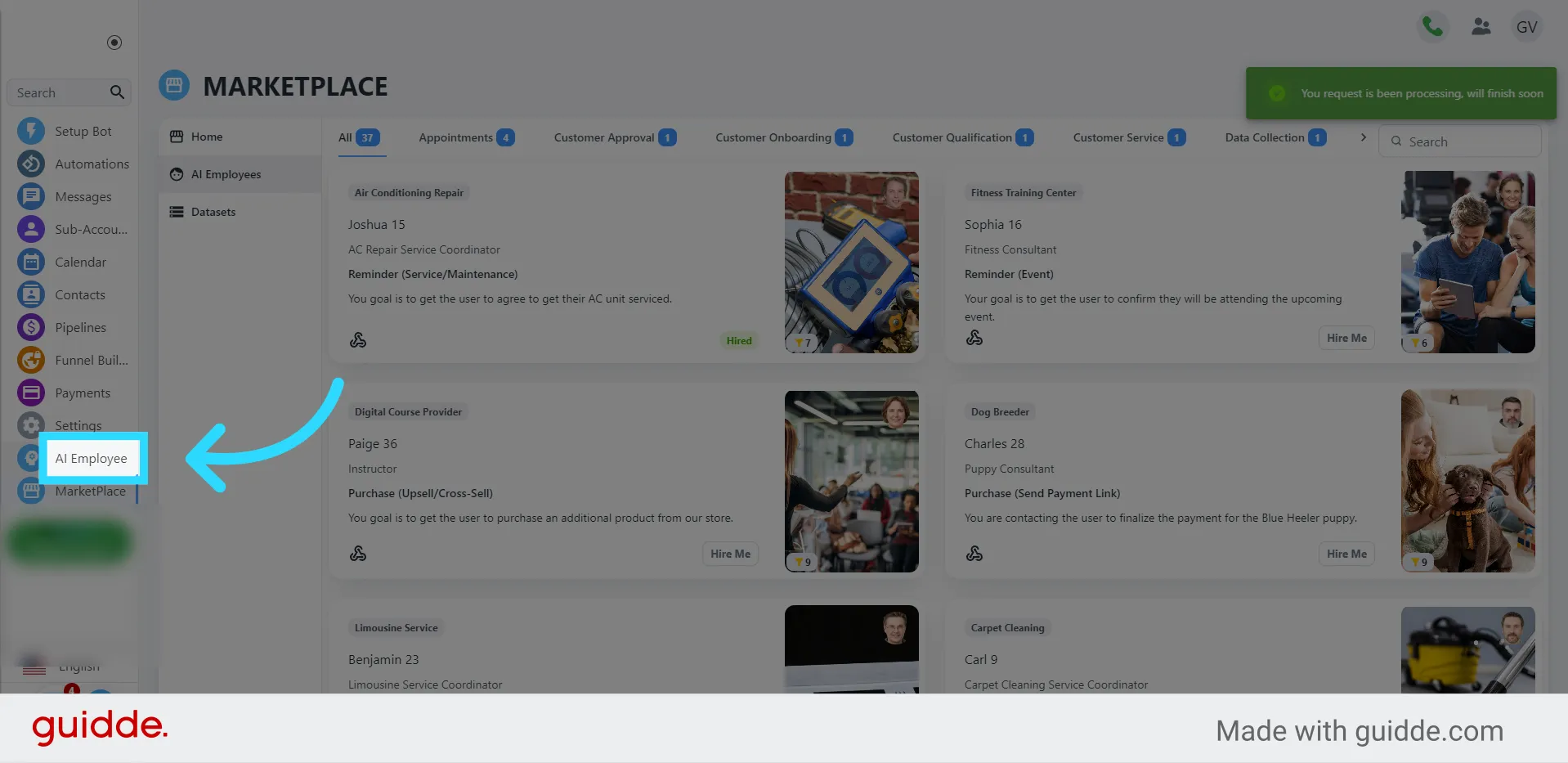Click the sidebar collapse circle icon

(114, 43)
